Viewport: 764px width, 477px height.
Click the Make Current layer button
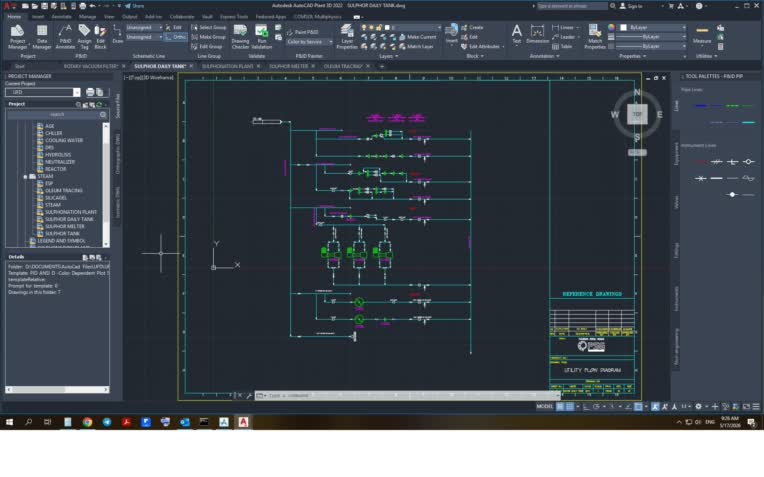417,37
